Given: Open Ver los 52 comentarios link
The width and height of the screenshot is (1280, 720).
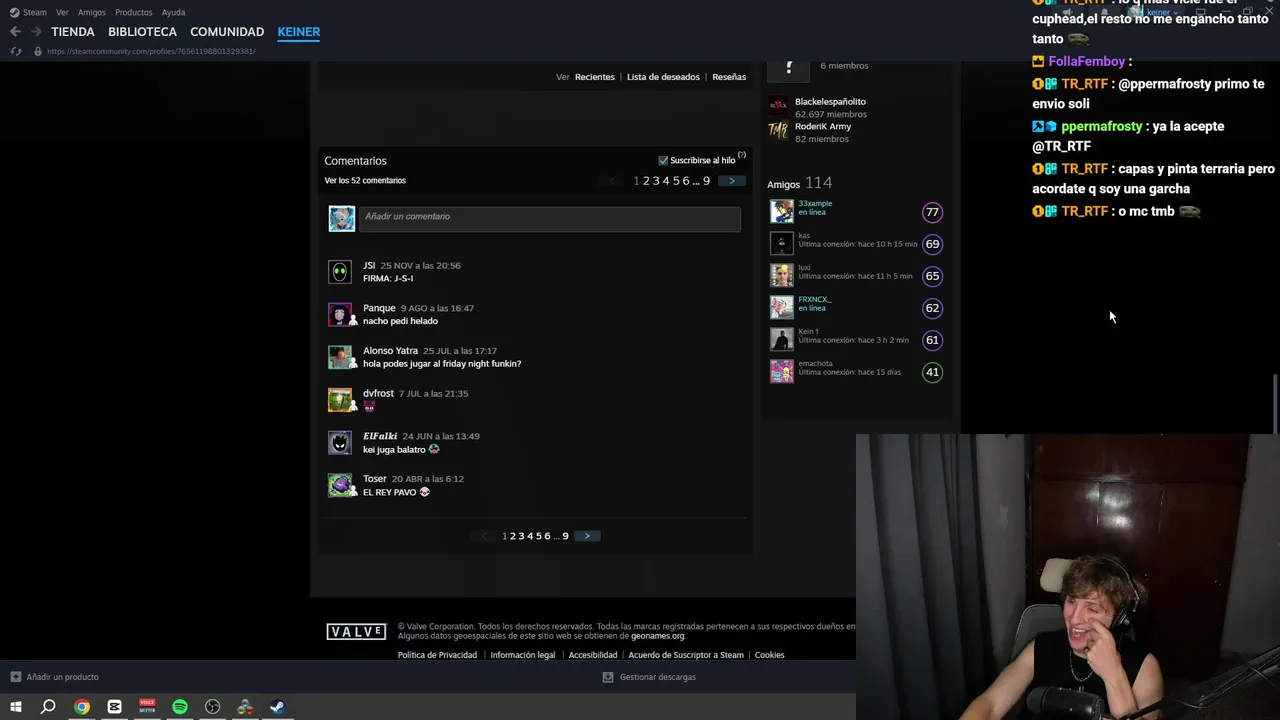Looking at the screenshot, I should [x=365, y=181].
